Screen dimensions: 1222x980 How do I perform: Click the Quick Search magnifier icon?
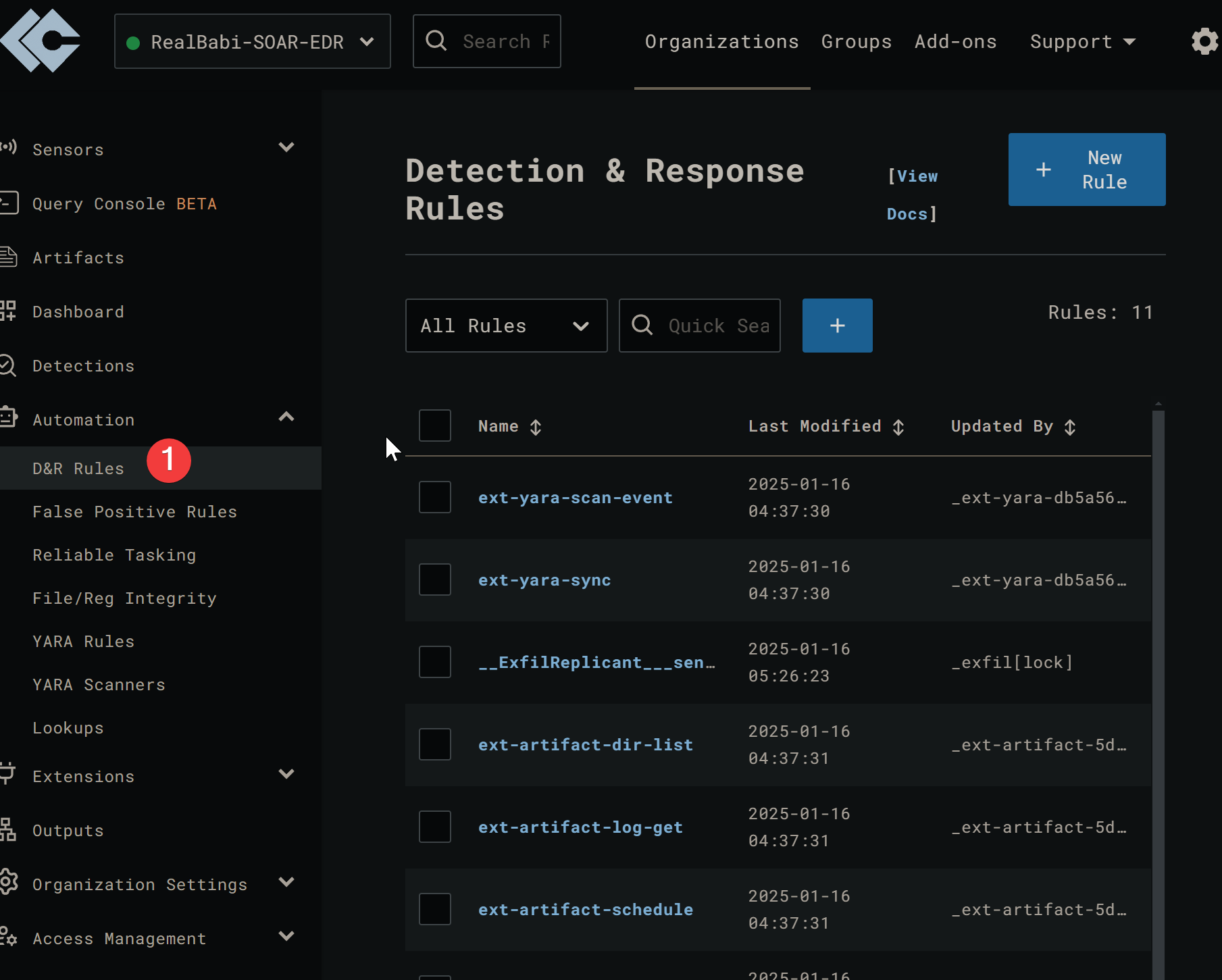coord(642,326)
